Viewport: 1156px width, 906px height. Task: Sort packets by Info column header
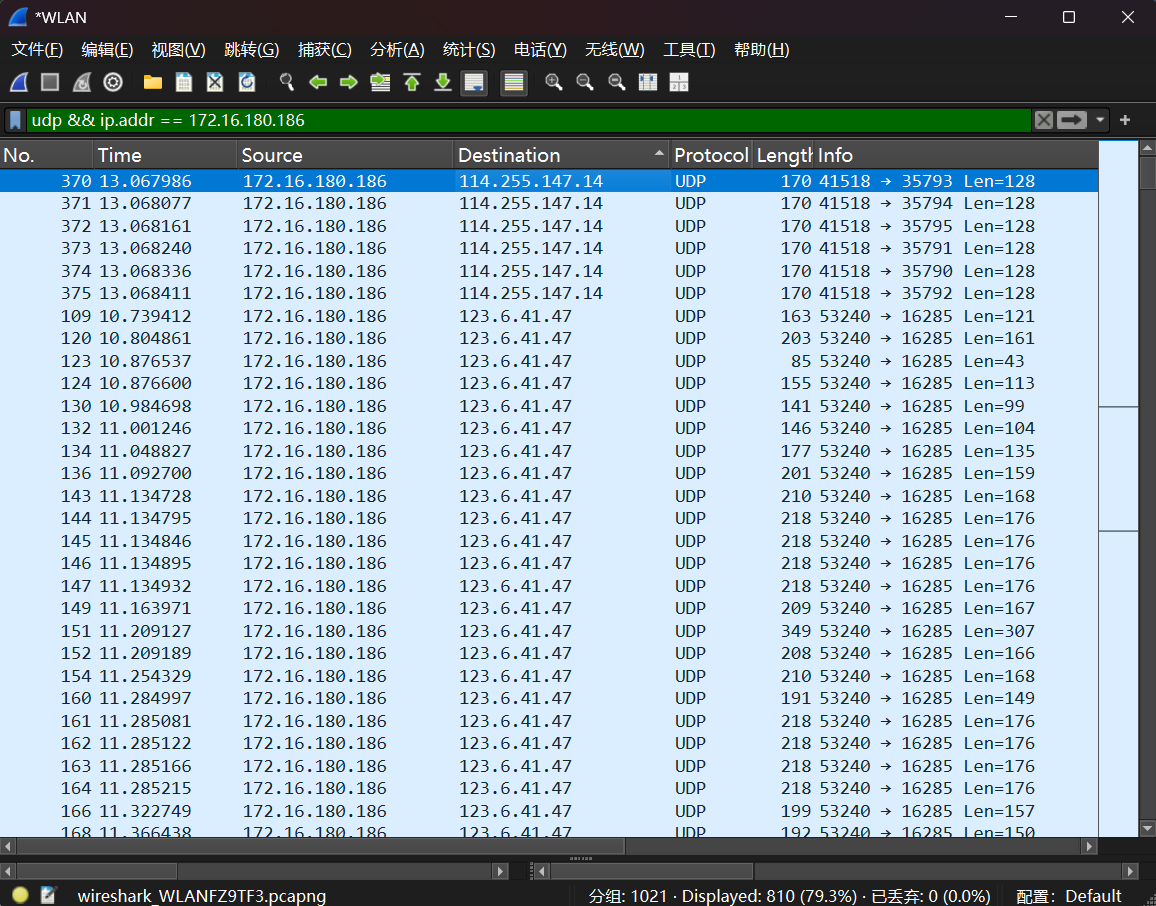(956, 156)
